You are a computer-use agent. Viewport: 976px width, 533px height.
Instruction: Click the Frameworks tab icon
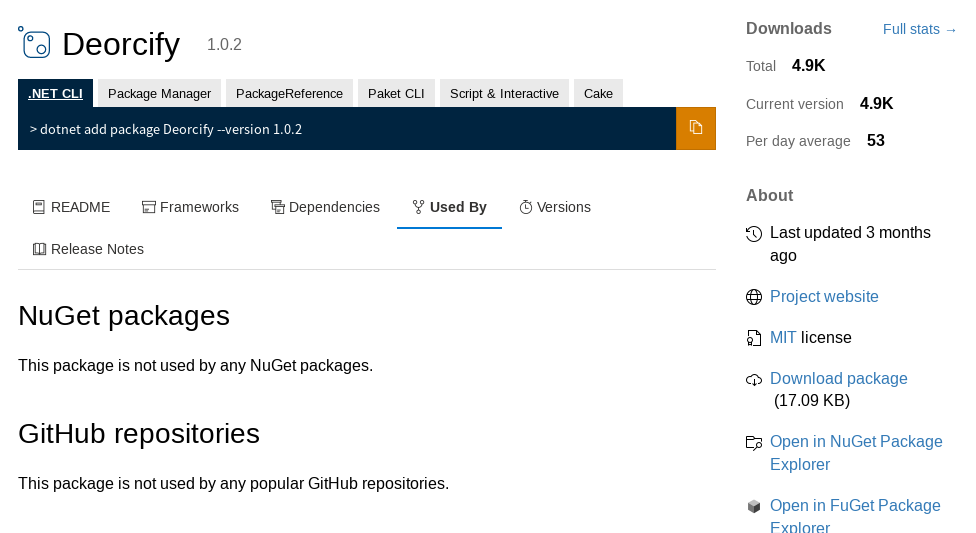click(x=148, y=207)
